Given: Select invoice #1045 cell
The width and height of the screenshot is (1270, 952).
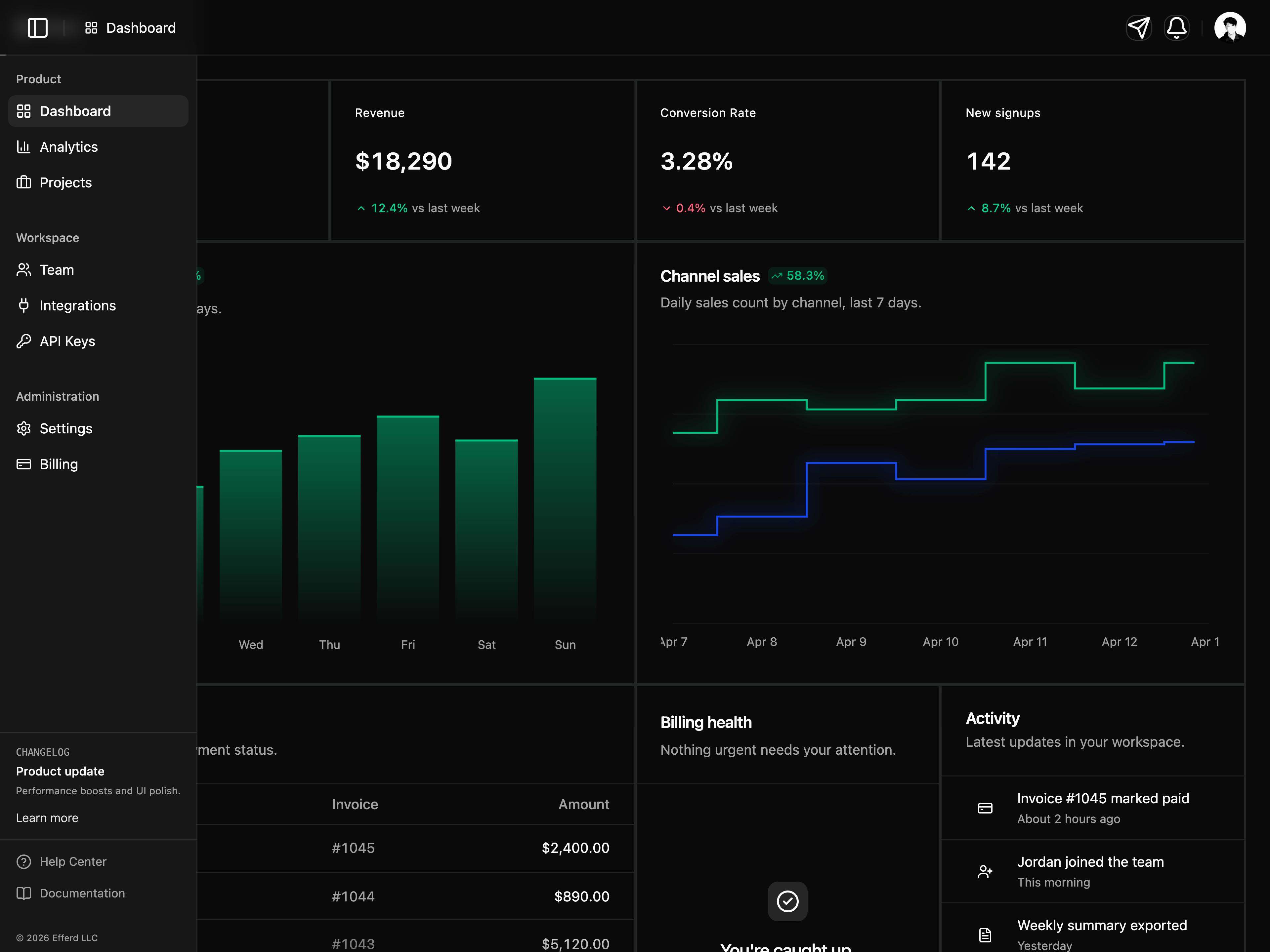Looking at the screenshot, I should click(x=353, y=848).
